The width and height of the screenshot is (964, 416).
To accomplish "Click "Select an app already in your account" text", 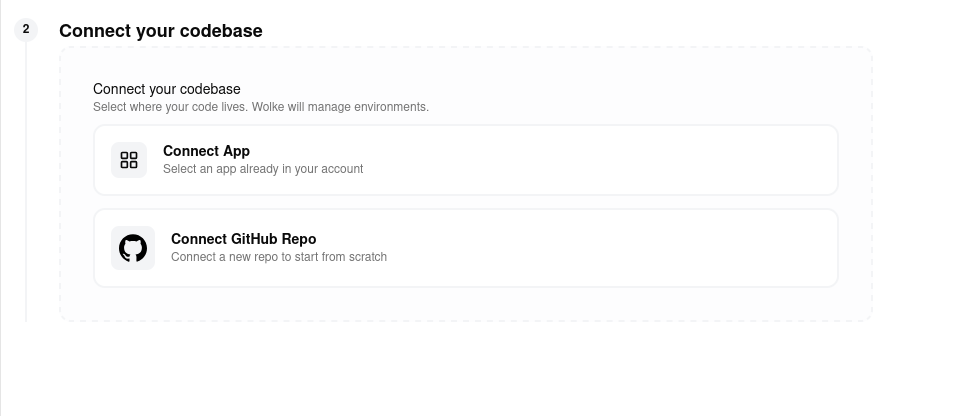I will (x=263, y=169).
